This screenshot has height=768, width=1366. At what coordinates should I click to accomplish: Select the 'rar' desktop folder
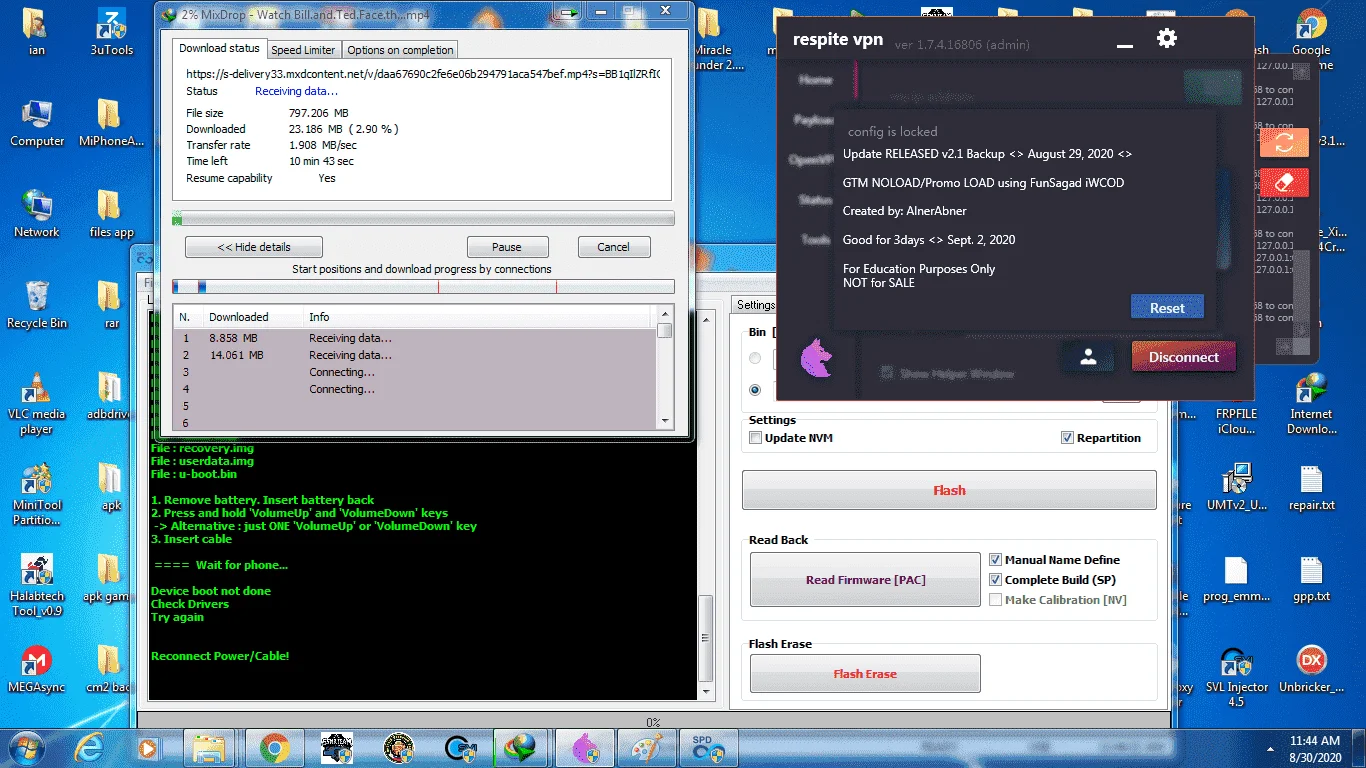[111, 305]
